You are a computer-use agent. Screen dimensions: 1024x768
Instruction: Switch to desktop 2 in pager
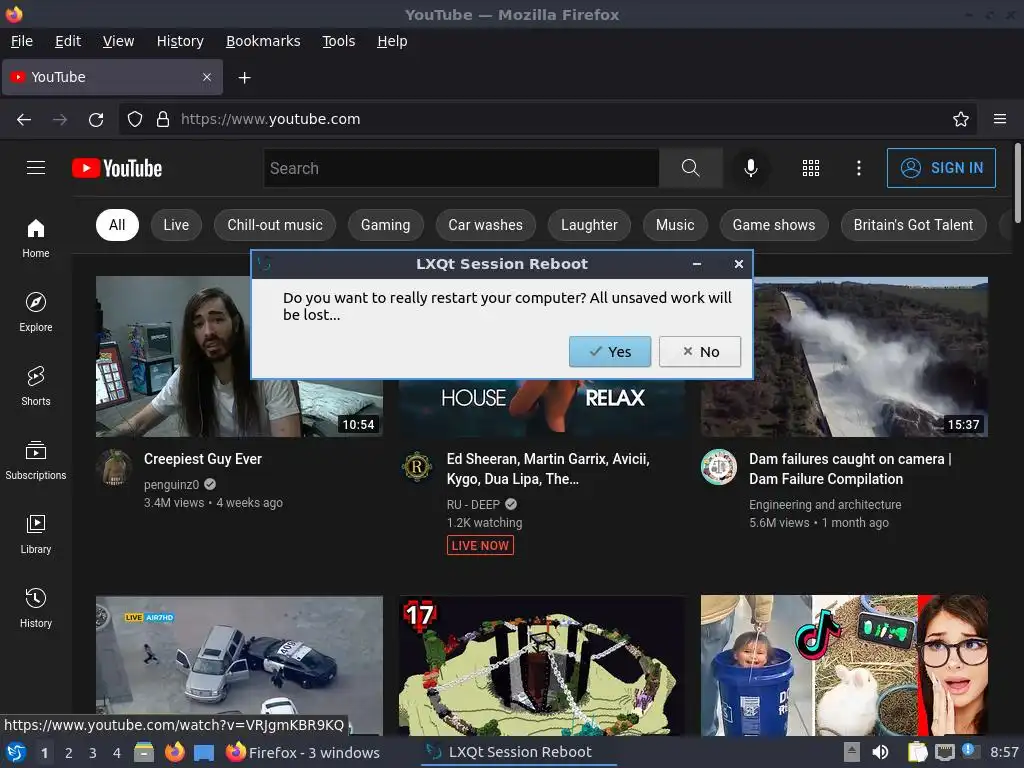(68, 752)
